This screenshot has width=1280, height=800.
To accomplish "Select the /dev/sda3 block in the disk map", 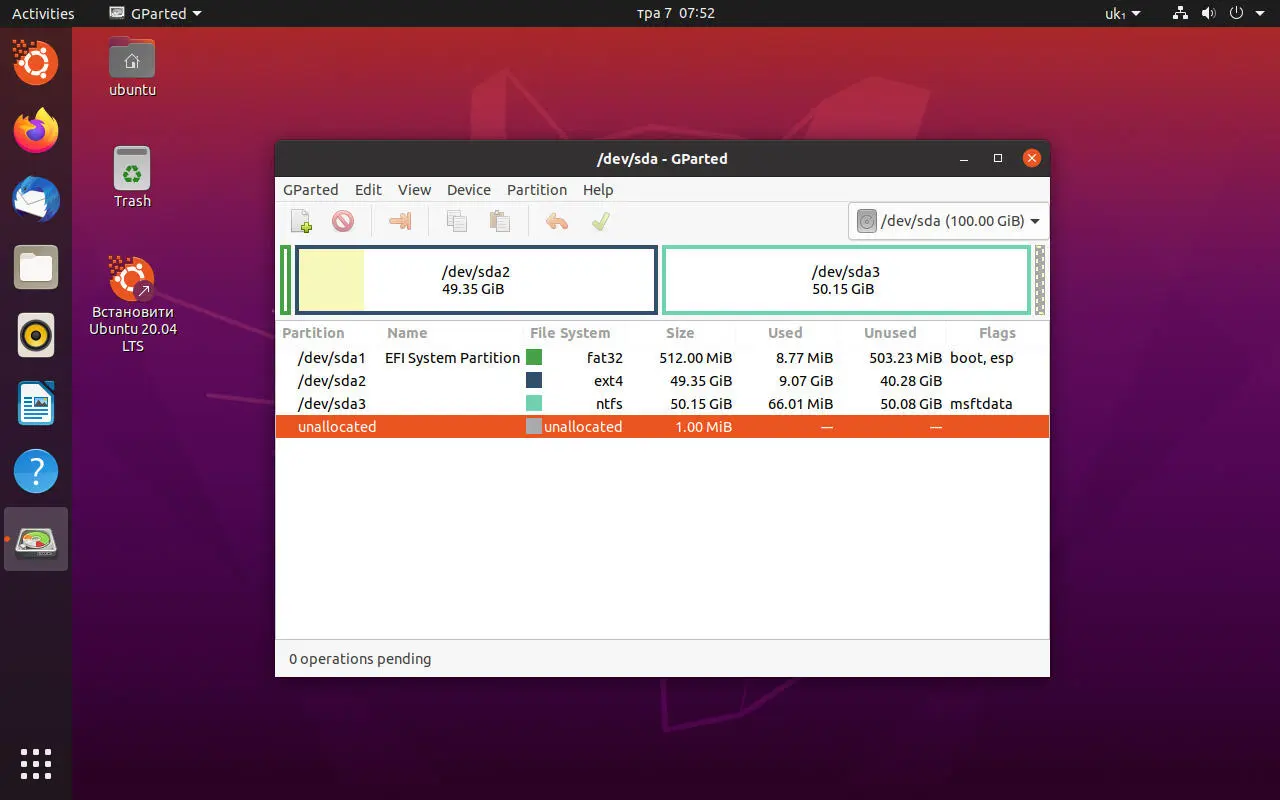I will 846,280.
